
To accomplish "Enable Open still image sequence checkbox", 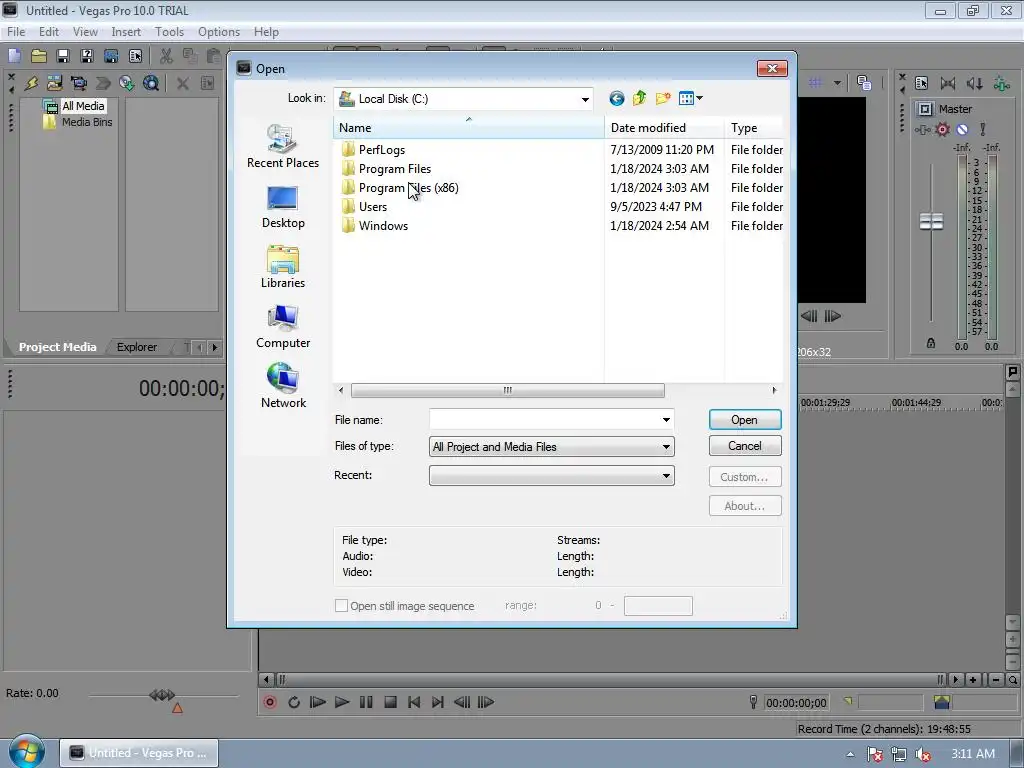I will (341, 605).
